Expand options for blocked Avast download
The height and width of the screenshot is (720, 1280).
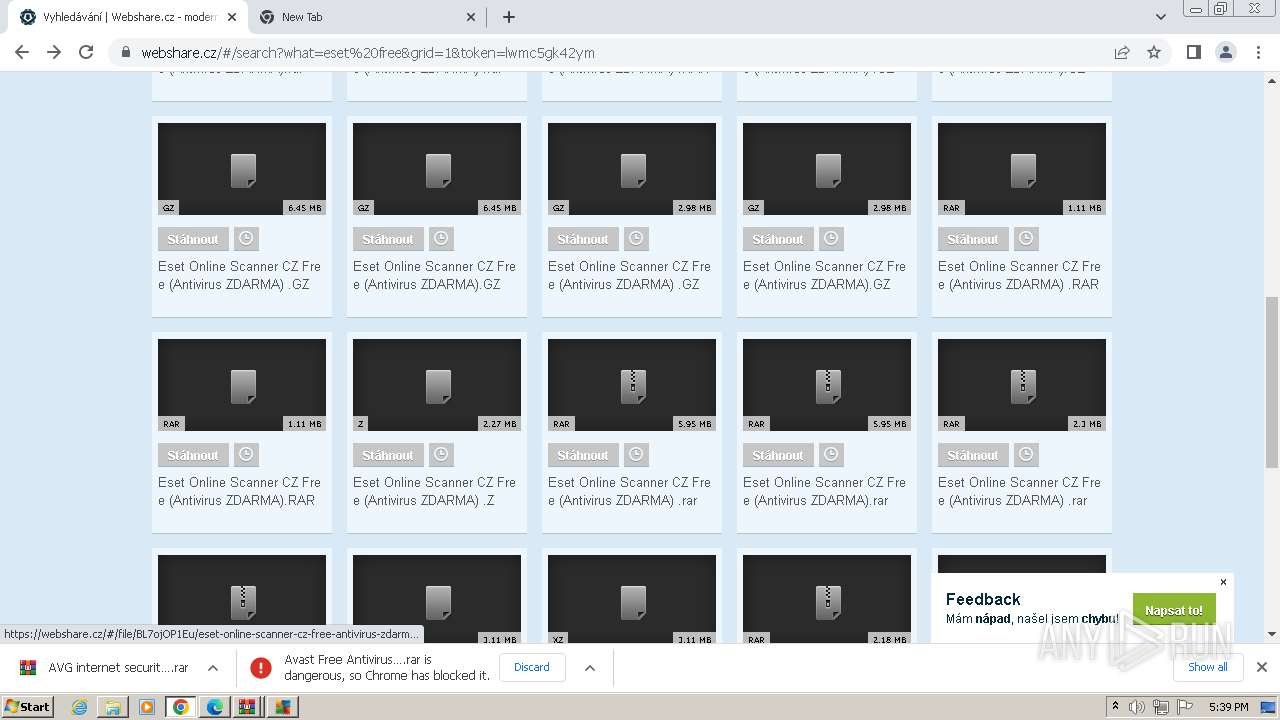pyautogui.click(x=590, y=668)
